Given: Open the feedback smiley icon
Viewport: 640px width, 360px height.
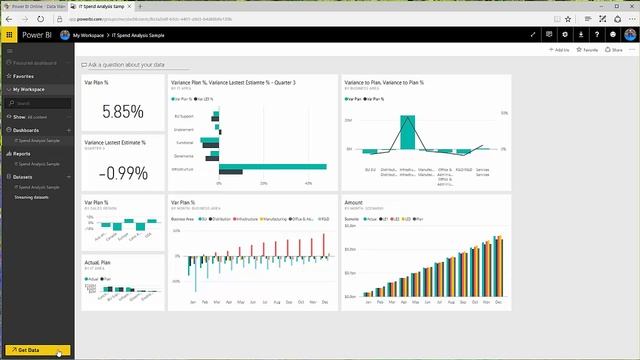Looking at the screenshot, I should [613, 35].
